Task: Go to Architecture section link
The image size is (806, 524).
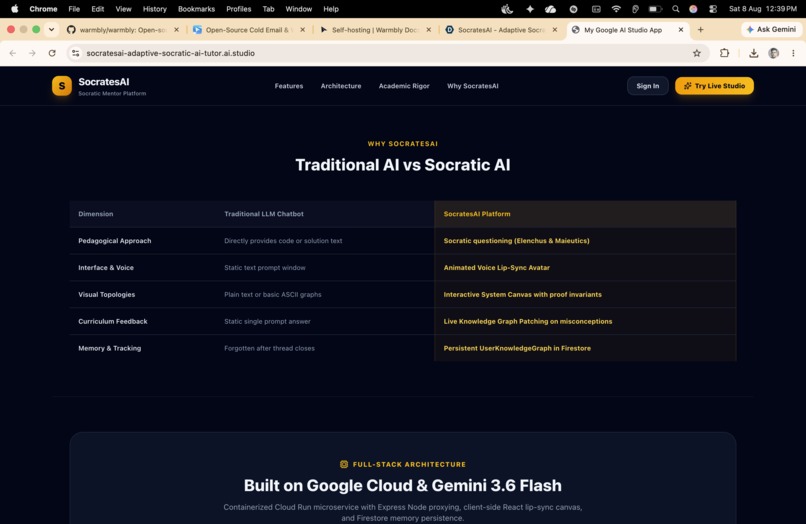Action: [341, 86]
